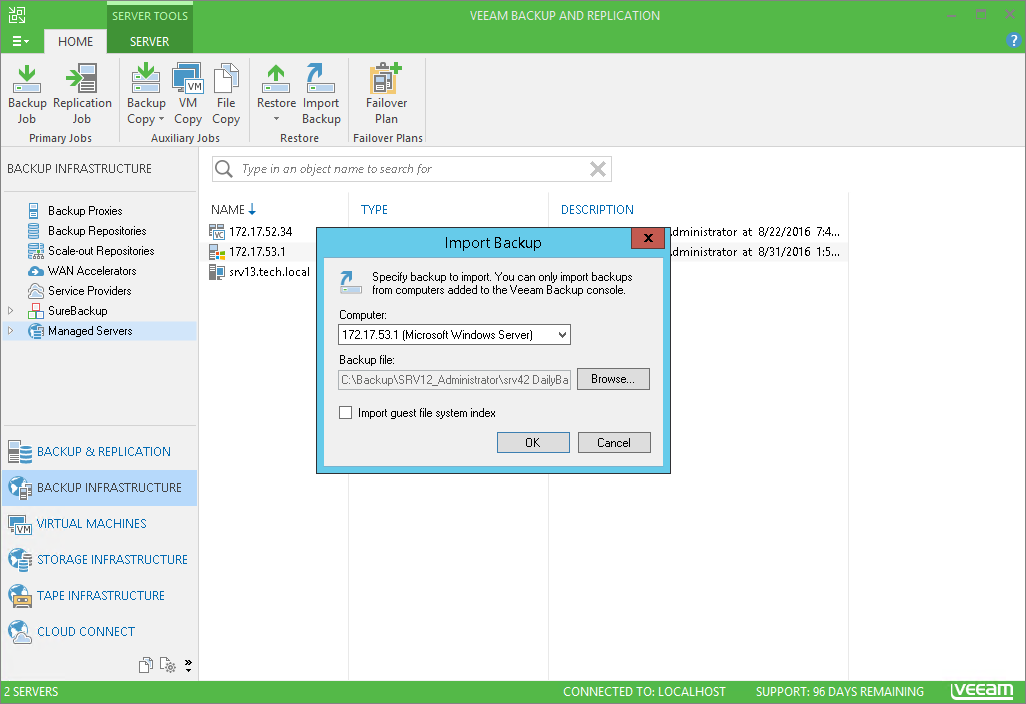Open the Virtual Machines view

coord(99,523)
